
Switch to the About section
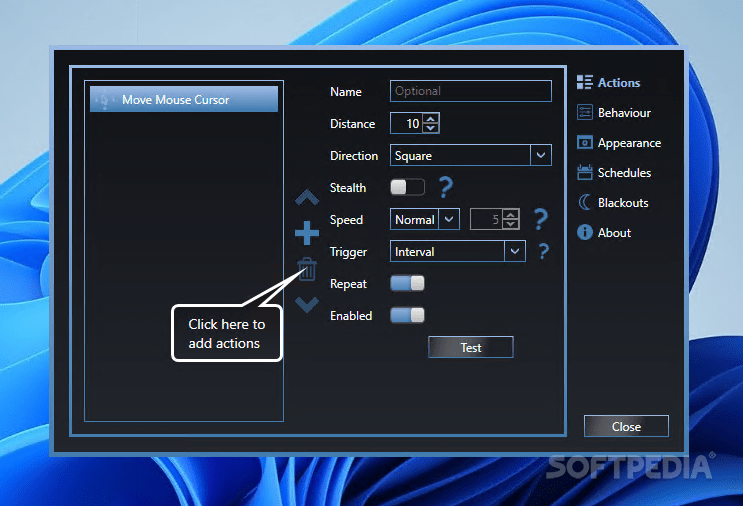[614, 233]
